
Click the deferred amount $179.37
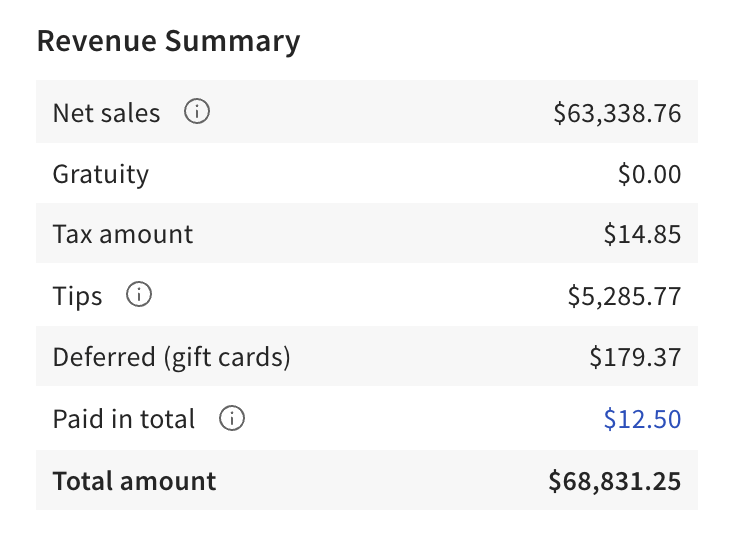[x=635, y=357]
